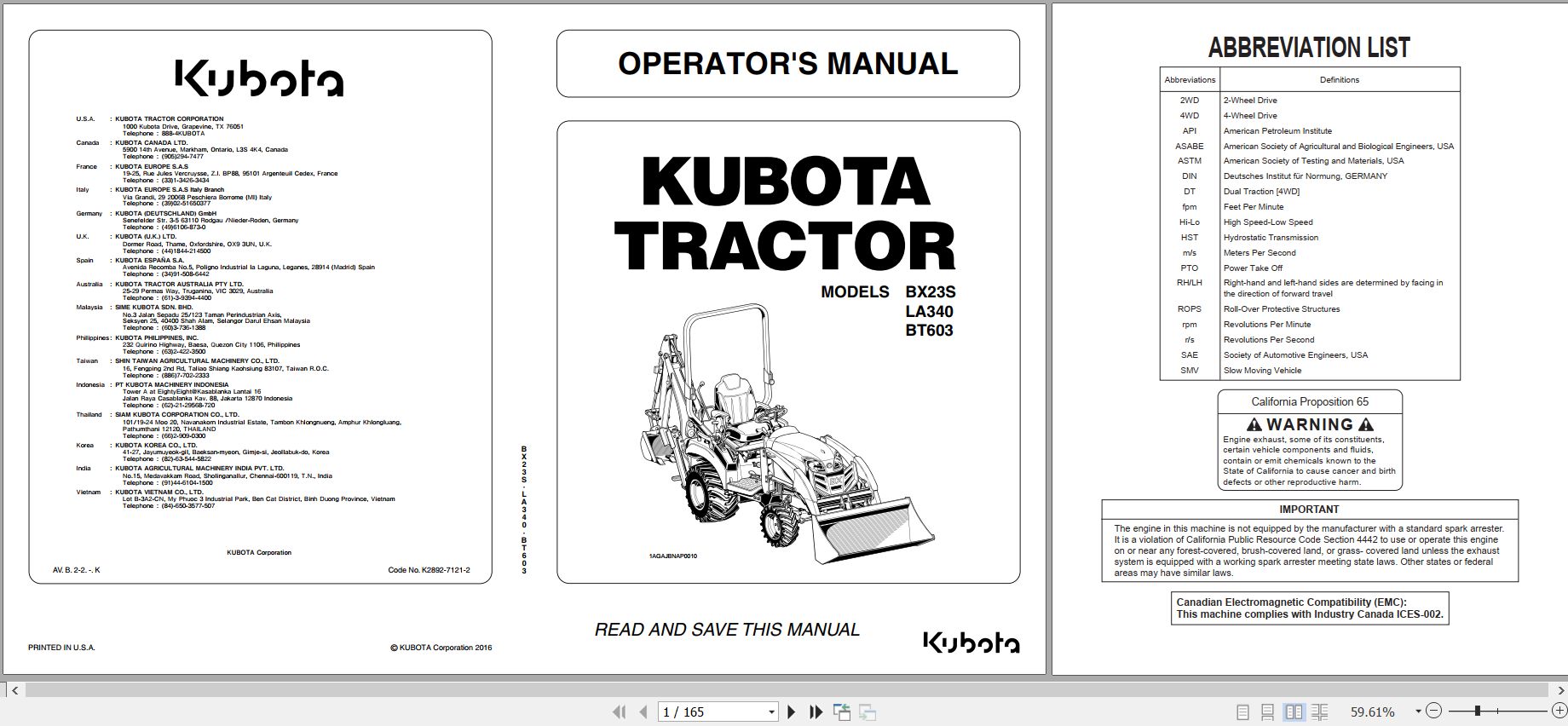
Task: Click the previous view icon
Action: point(842,712)
